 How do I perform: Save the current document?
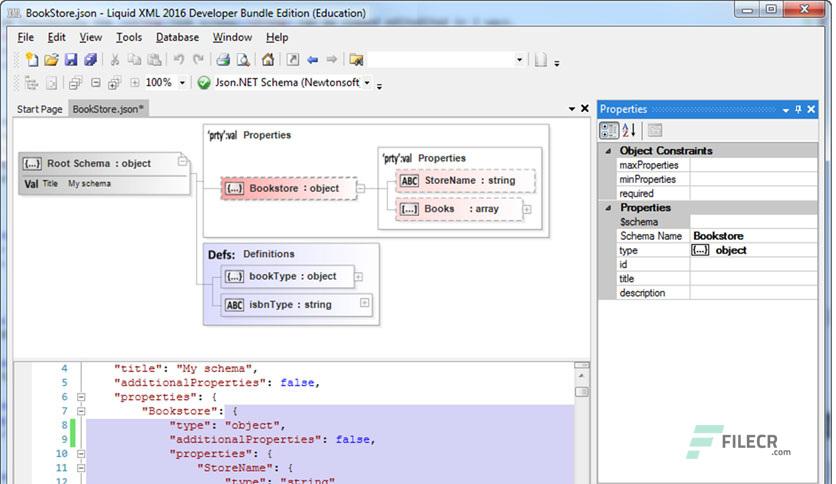coord(71,60)
